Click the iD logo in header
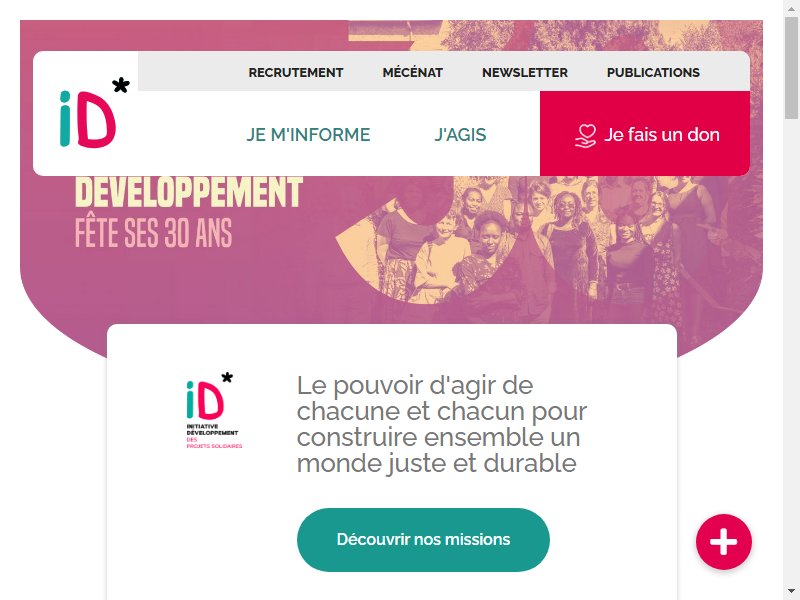 pyautogui.click(x=94, y=113)
